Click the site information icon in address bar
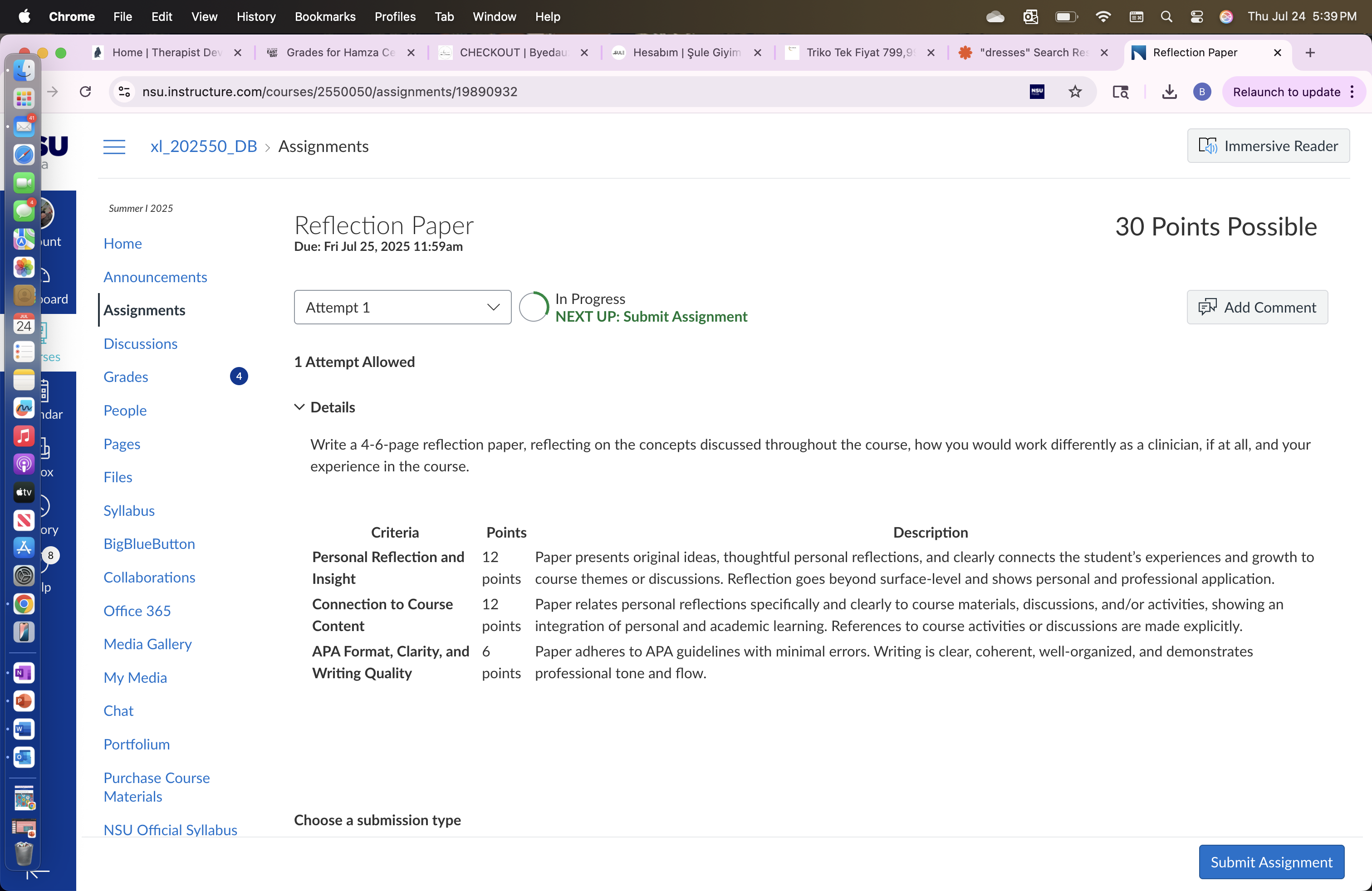Viewport: 1372px width, 891px height. 124,92
